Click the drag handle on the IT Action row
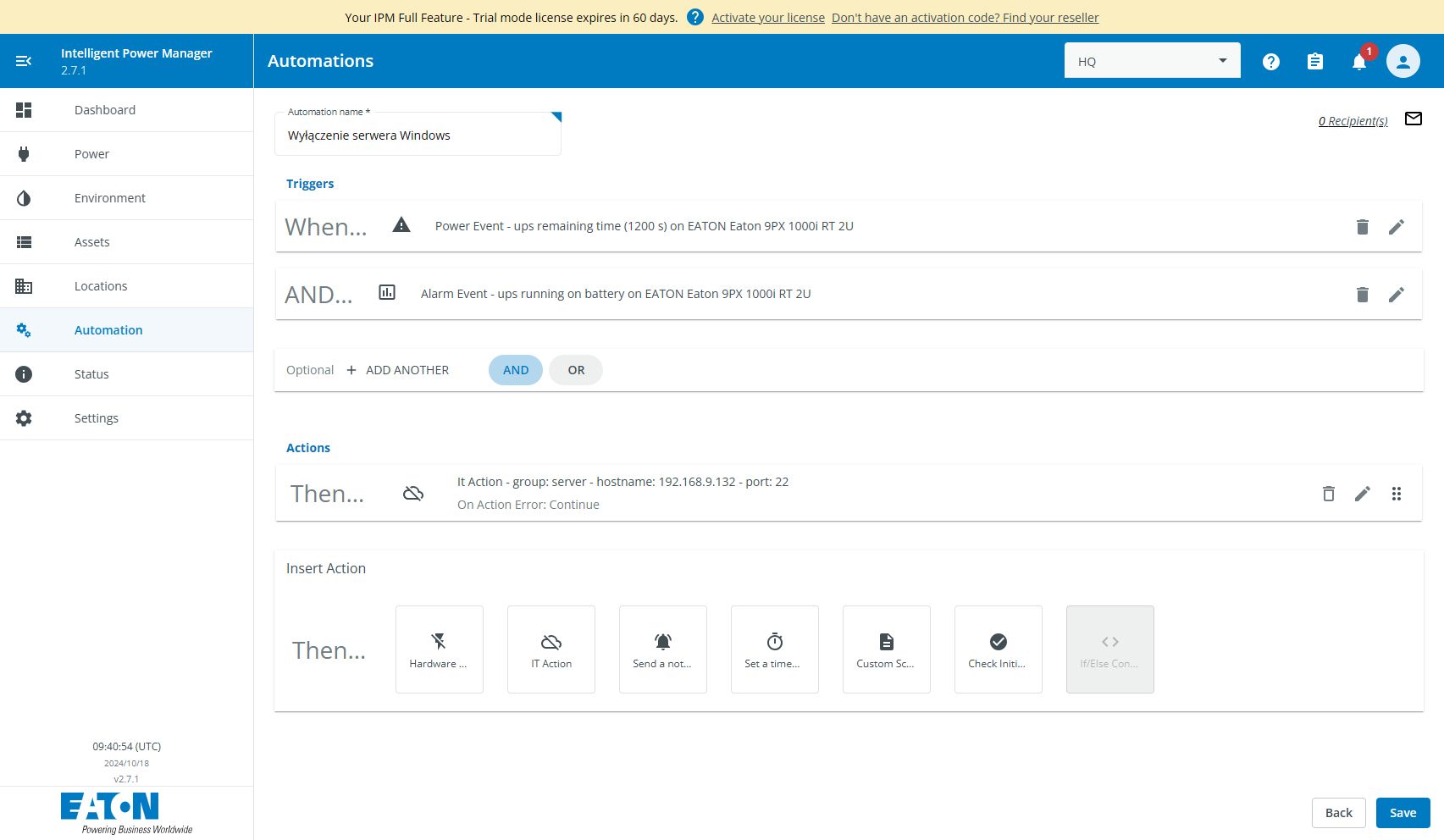 click(1396, 494)
